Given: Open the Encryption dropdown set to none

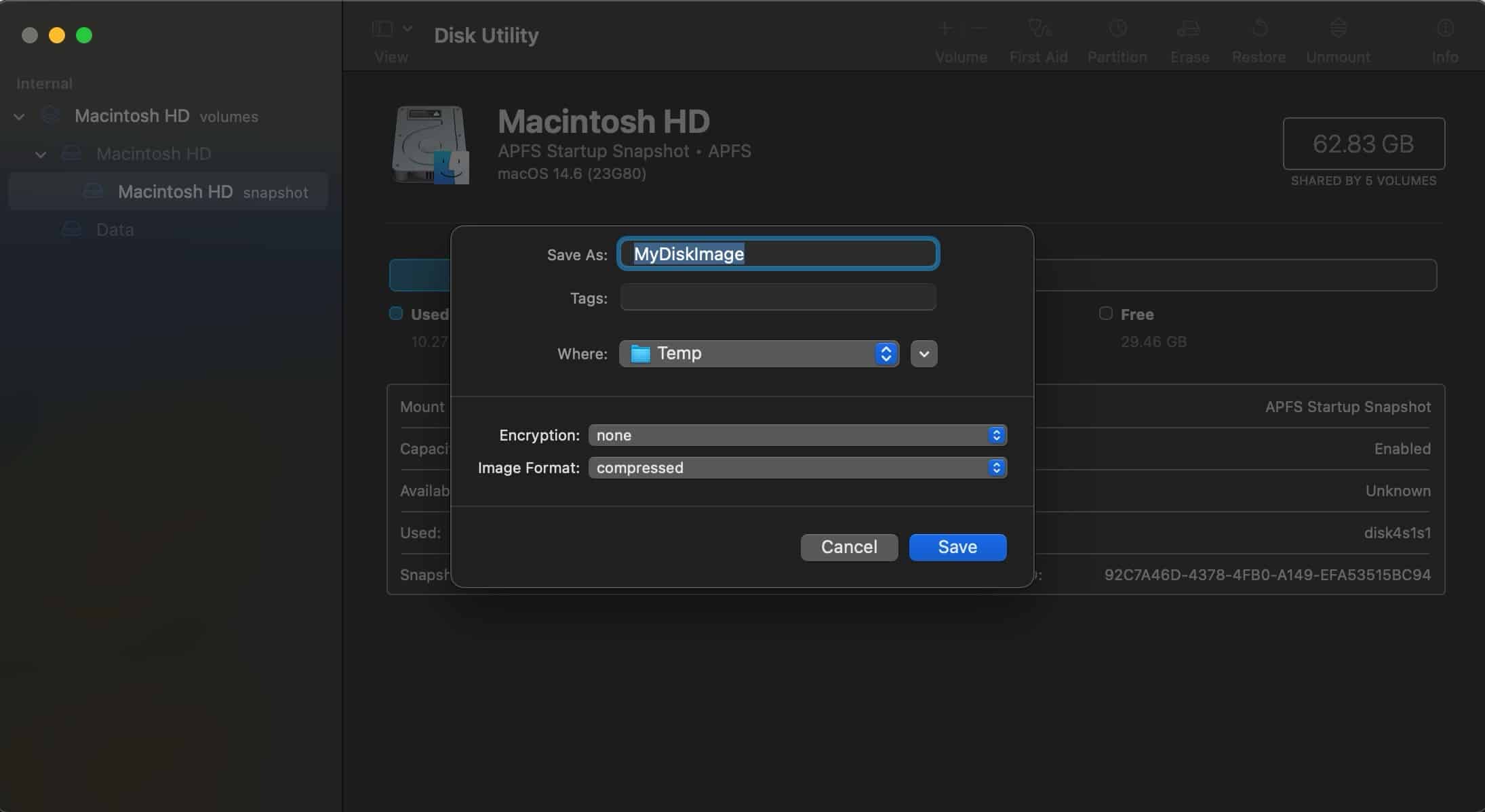Looking at the screenshot, I should [x=797, y=435].
